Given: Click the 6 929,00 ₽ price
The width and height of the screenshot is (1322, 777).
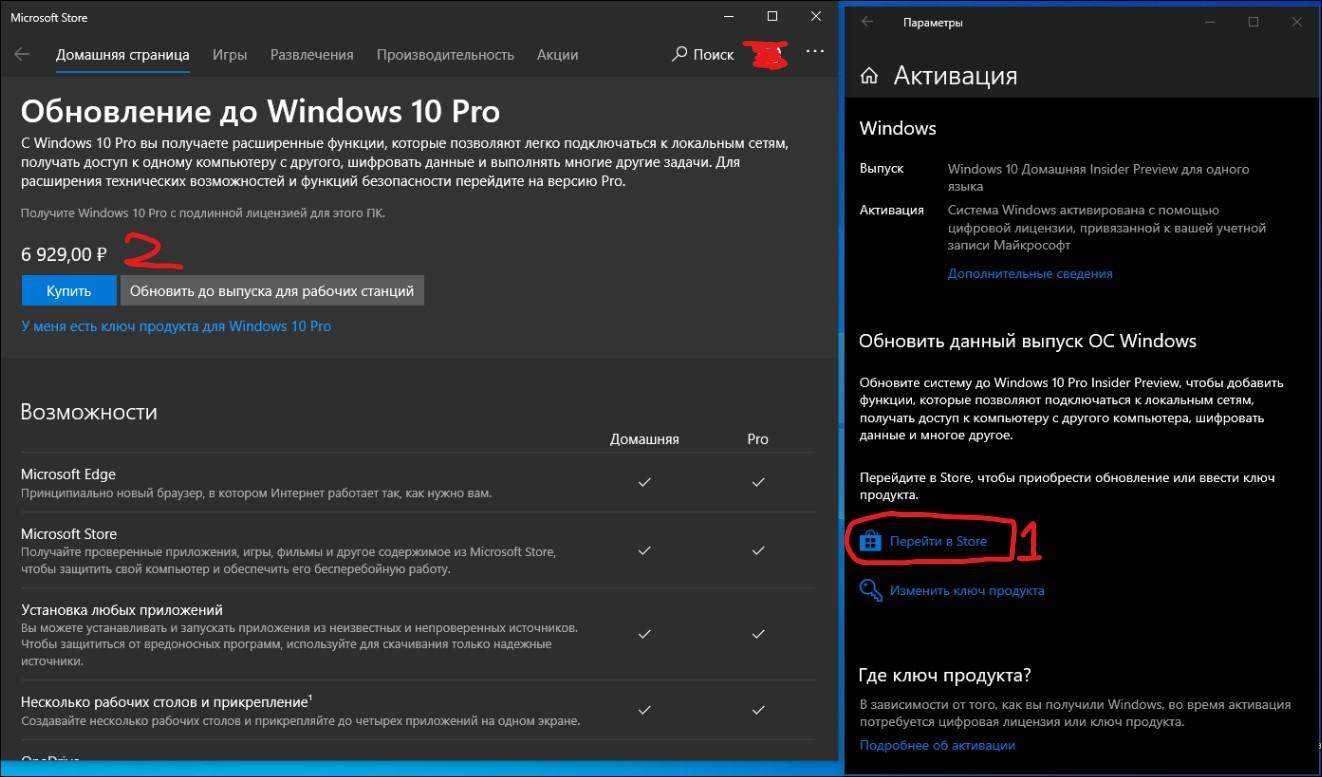Looking at the screenshot, I should (x=64, y=254).
